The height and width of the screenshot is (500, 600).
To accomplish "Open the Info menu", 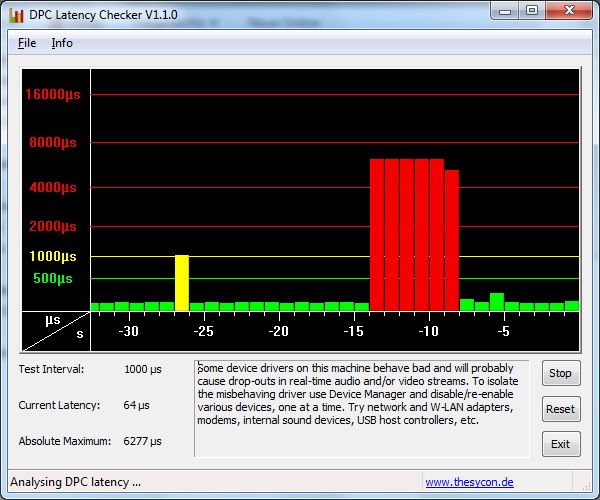I will (62, 43).
